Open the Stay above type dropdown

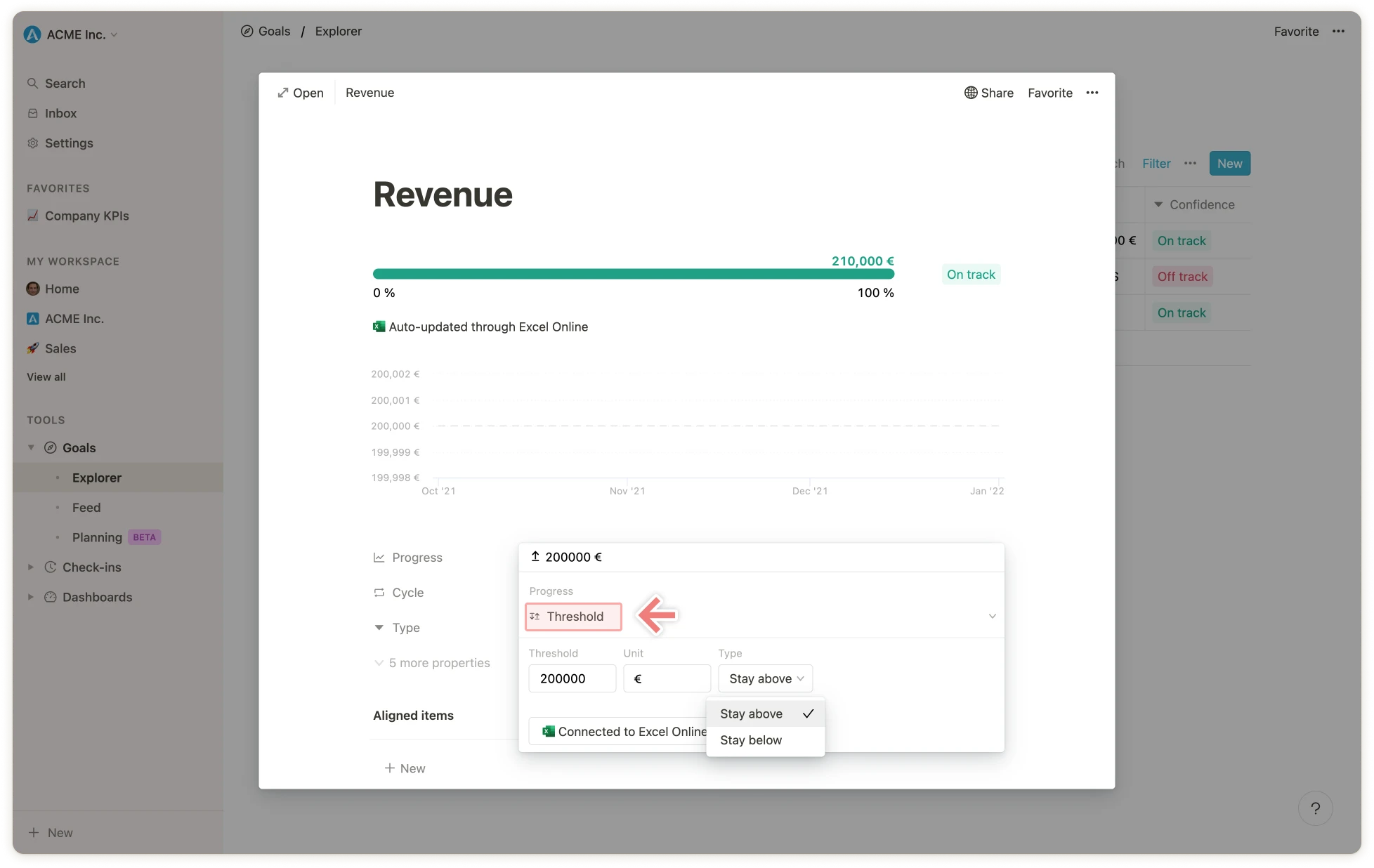click(x=765, y=678)
